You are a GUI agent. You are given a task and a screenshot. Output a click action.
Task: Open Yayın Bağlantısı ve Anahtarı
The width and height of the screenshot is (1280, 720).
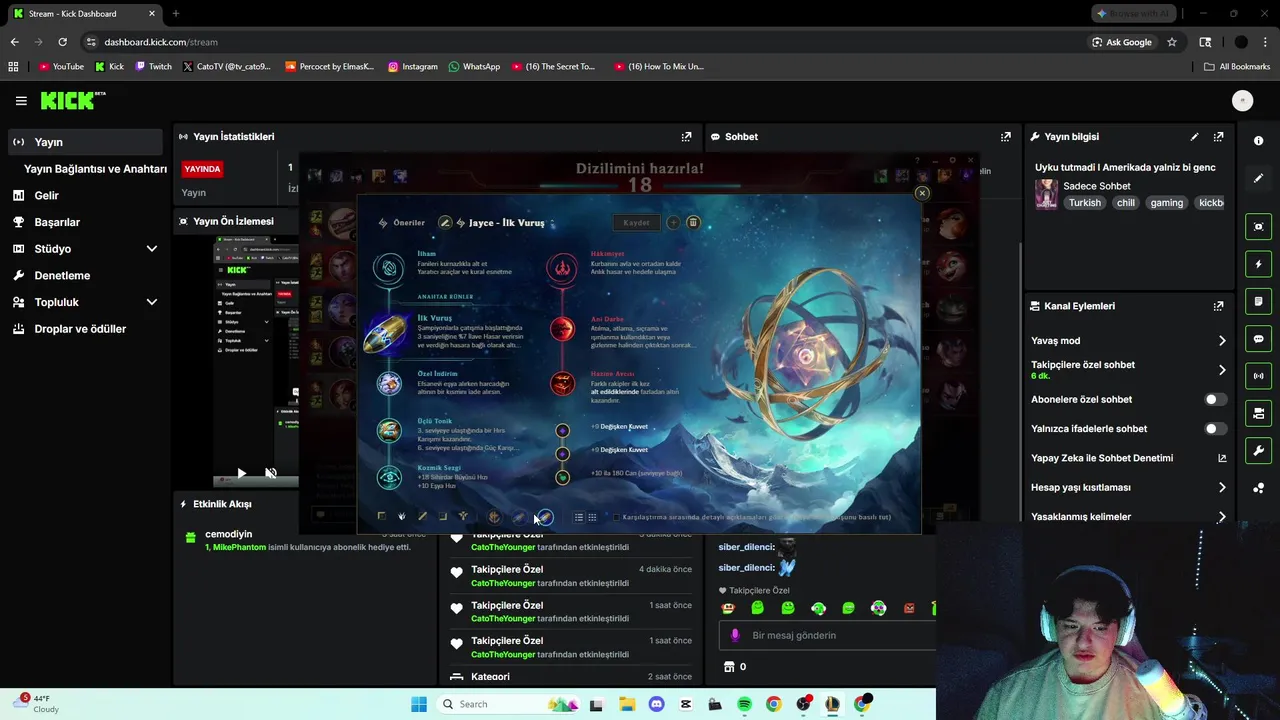[x=95, y=169]
